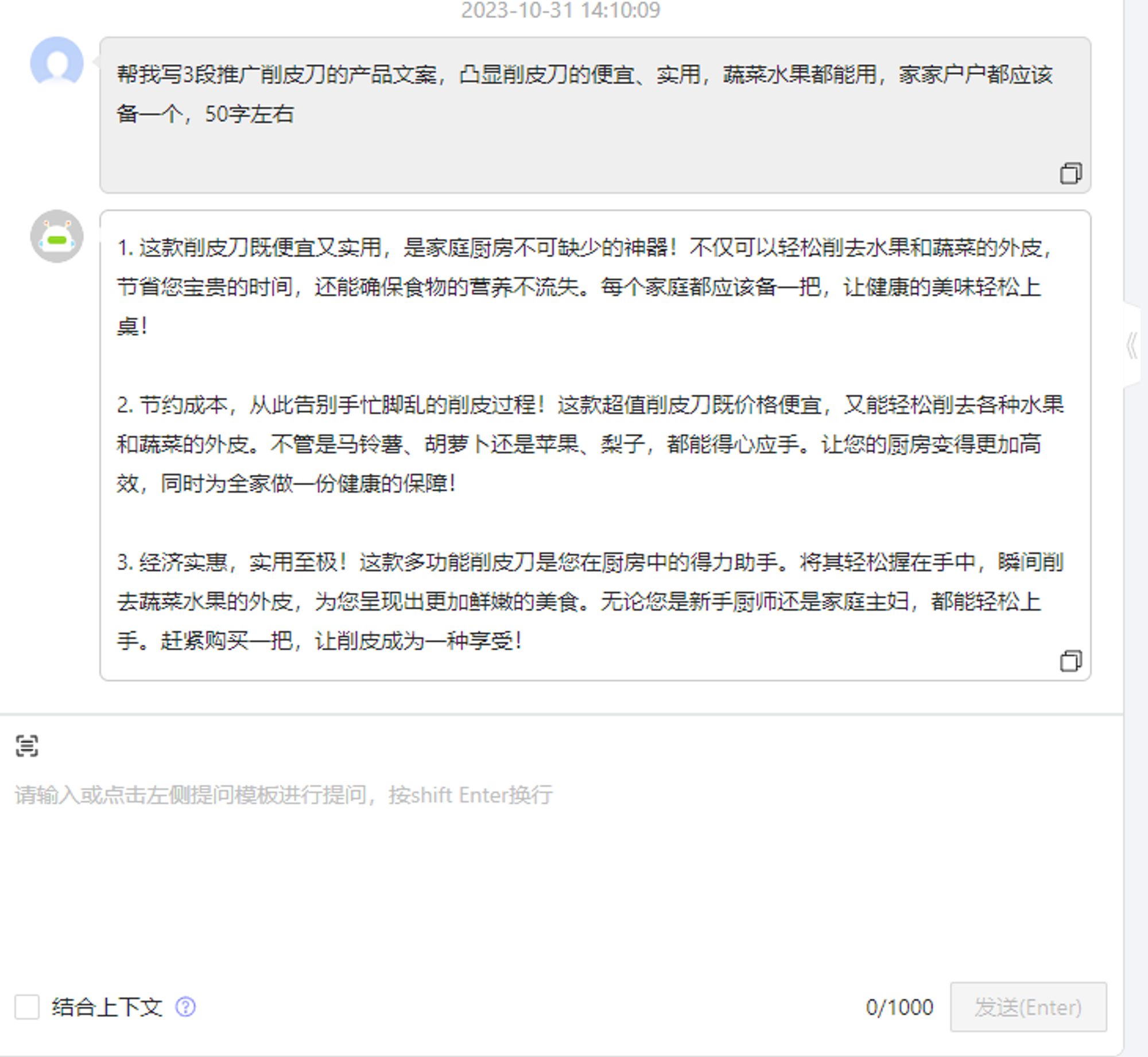
Task: Click the 结合上下文 label text
Action: [x=107, y=1007]
